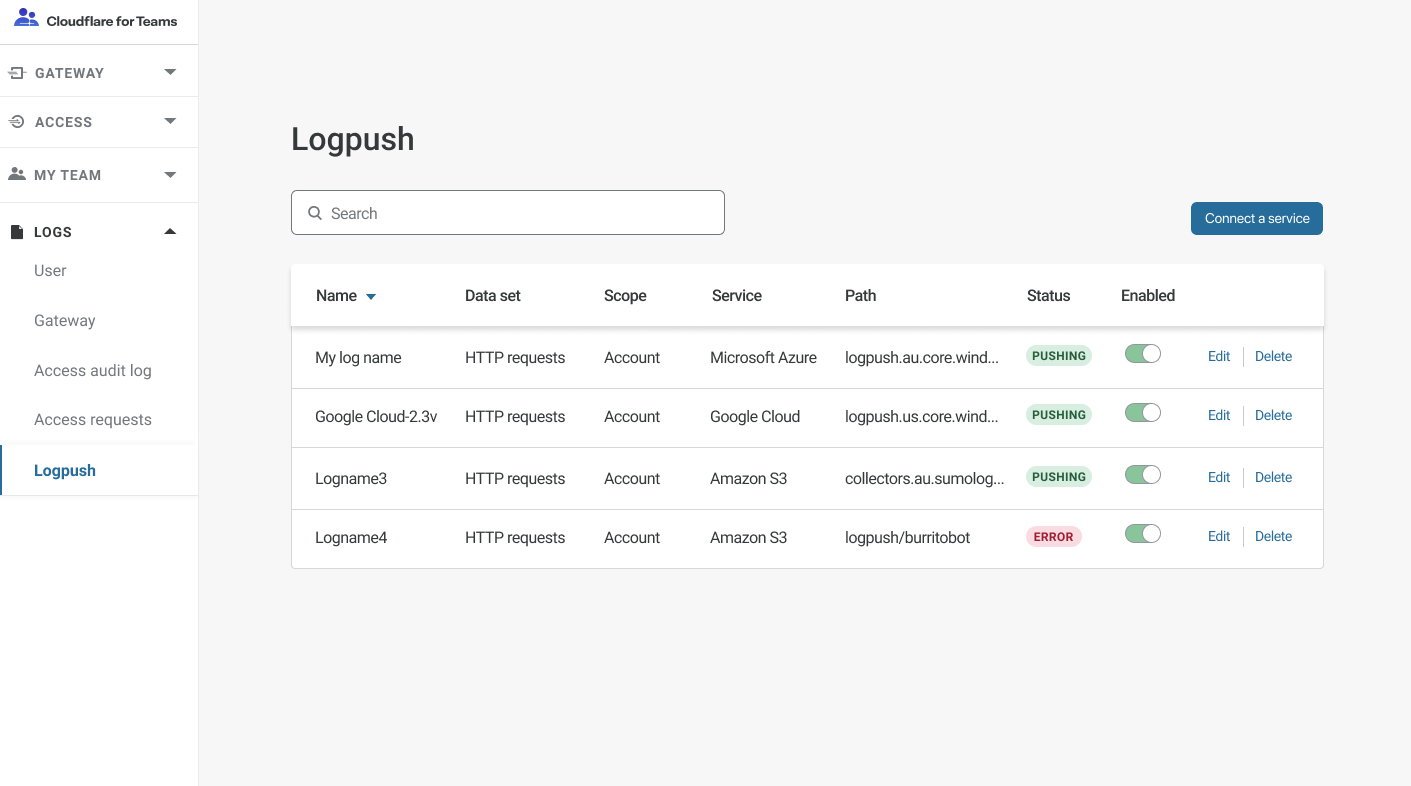The width and height of the screenshot is (1411, 786).
Task: Click the 'Logname4' name cell
Action: pyautogui.click(x=351, y=537)
